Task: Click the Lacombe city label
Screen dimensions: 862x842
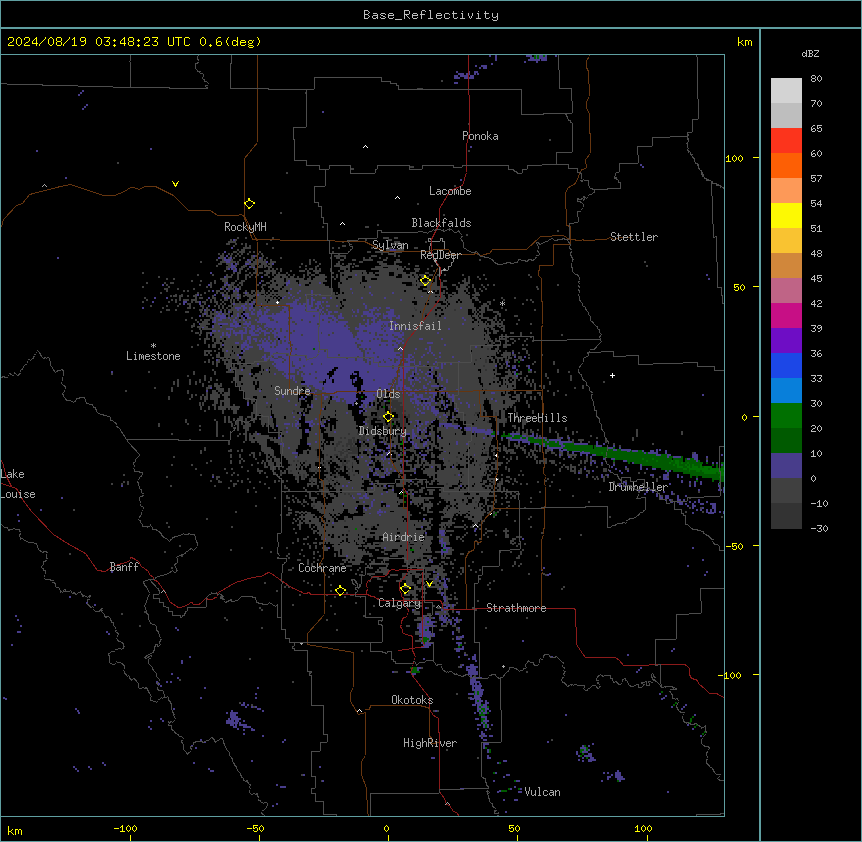Action: coord(450,191)
